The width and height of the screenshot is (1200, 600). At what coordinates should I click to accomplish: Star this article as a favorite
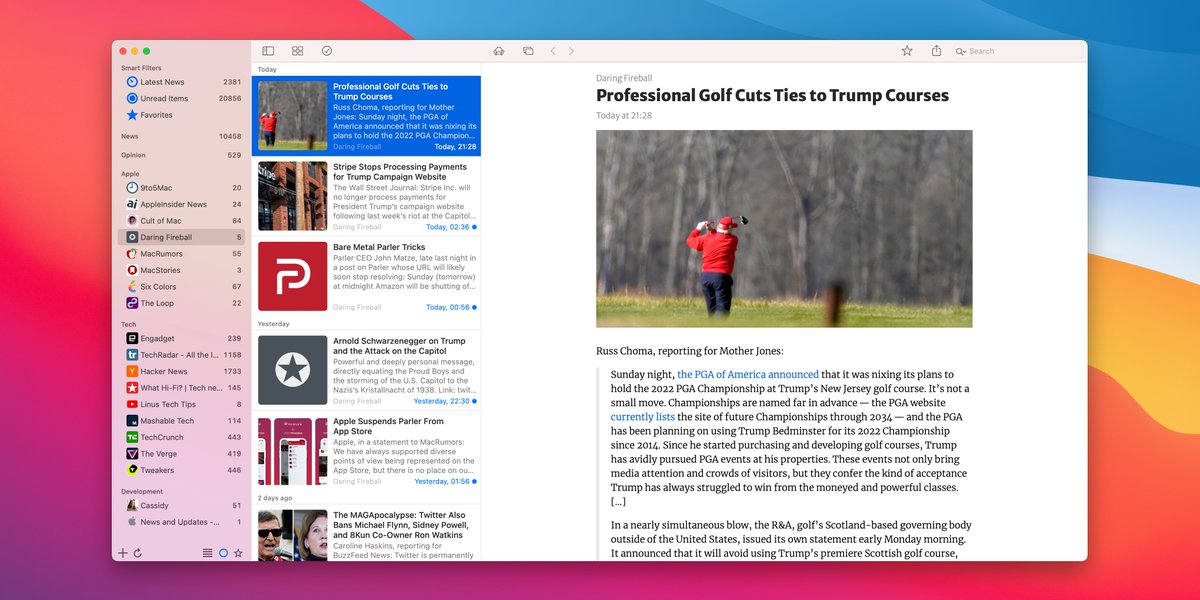click(907, 51)
